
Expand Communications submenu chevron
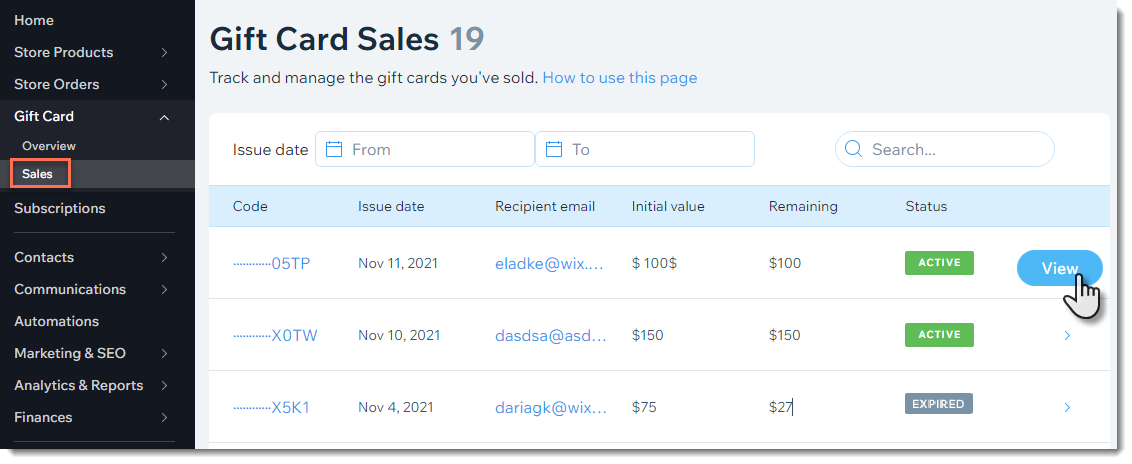(165, 289)
